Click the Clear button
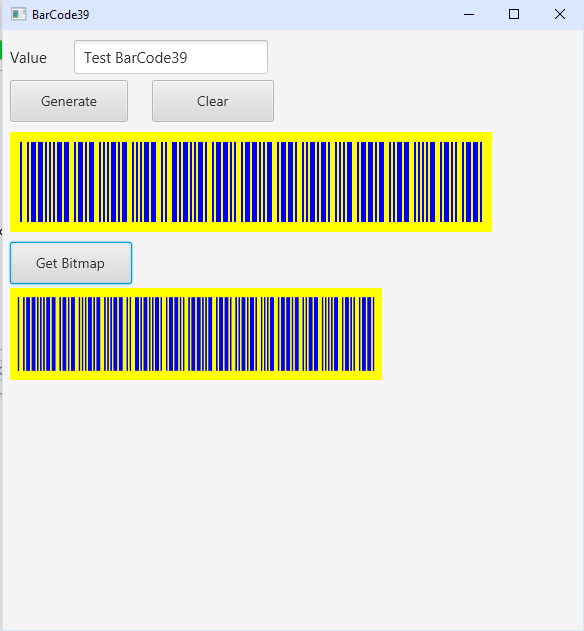 tap(213, 101)
